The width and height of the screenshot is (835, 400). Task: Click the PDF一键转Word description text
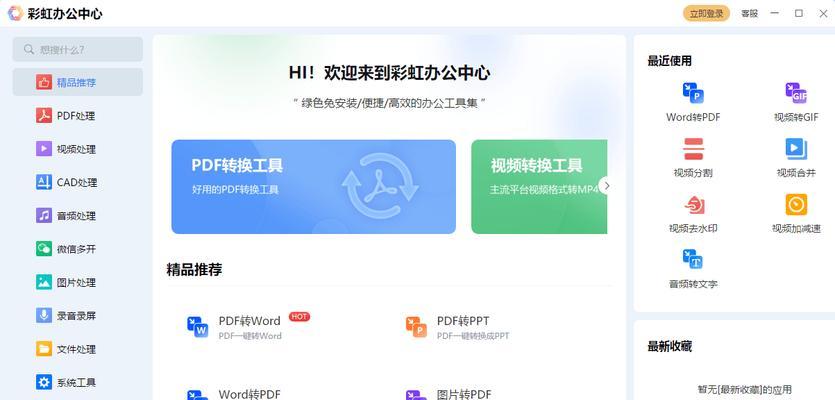[x=250, y=336]
